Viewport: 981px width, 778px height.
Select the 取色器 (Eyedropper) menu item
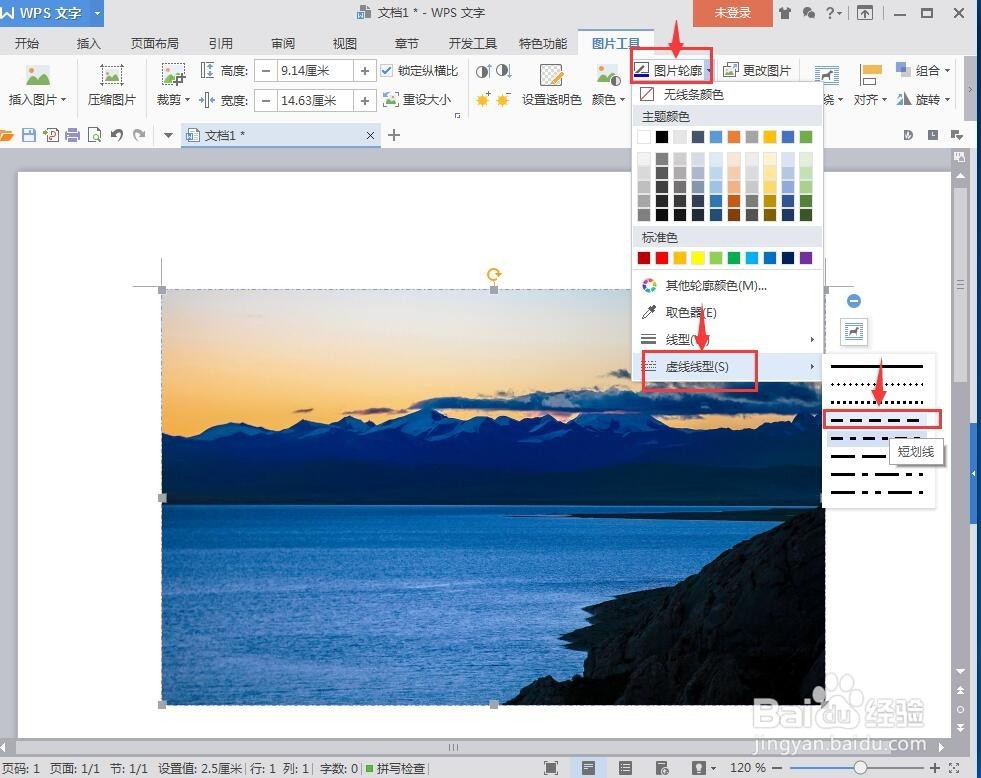tap(728, 312)
